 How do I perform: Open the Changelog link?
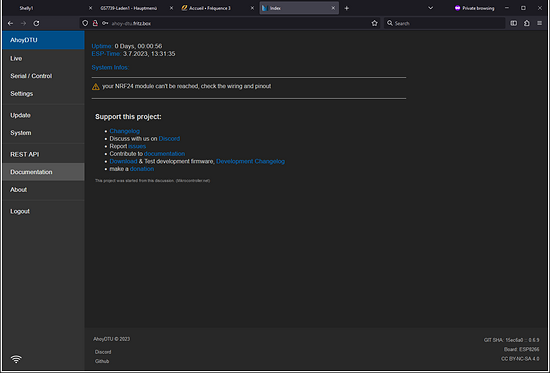coord(125,131)
